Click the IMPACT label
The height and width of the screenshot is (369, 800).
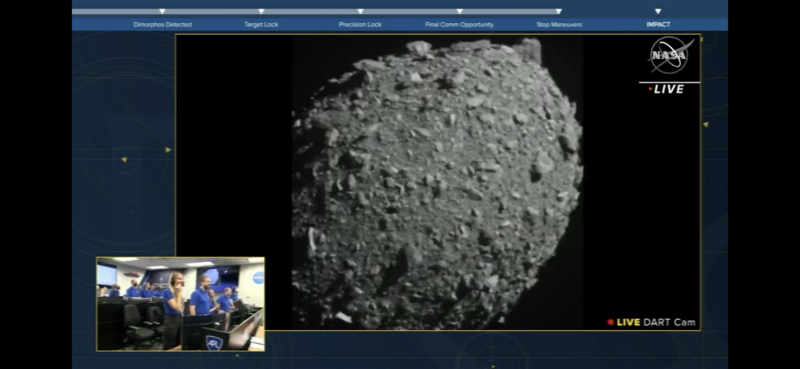[x=658, y=24]
